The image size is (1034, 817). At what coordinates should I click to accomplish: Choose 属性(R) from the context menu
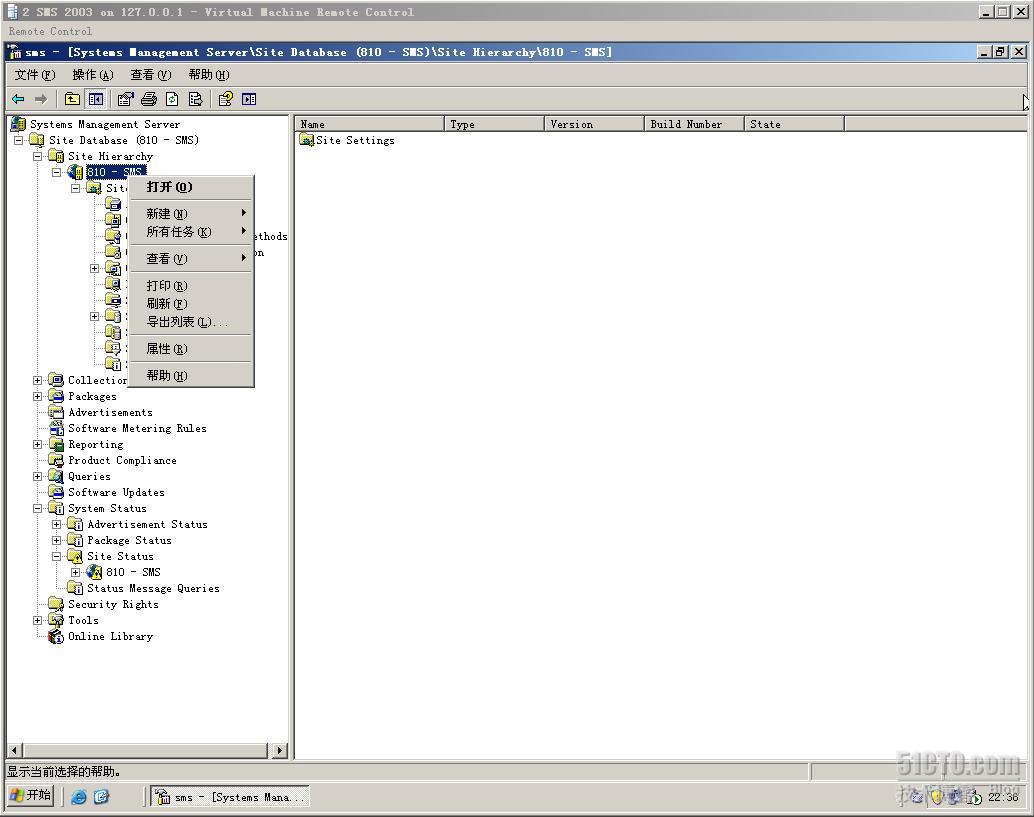tap(191, 349)
